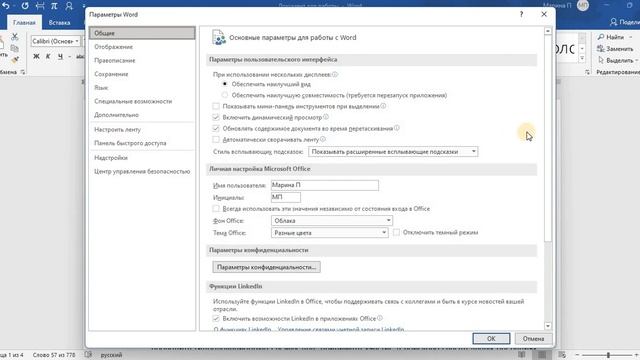Uncheck Обновлять содержимое документа во время перетаскивания
The height and width of the screenshot is (360, 640).
216,128
